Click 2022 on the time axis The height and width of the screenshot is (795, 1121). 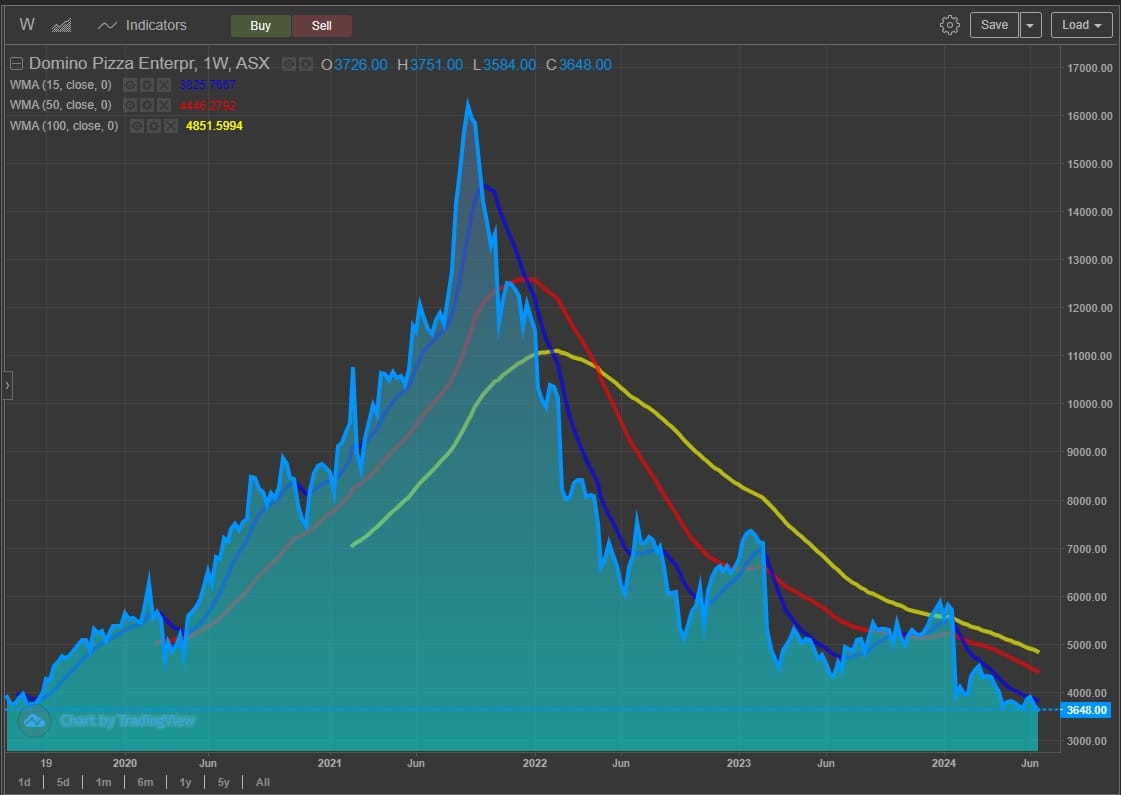[x=535, y=763]
